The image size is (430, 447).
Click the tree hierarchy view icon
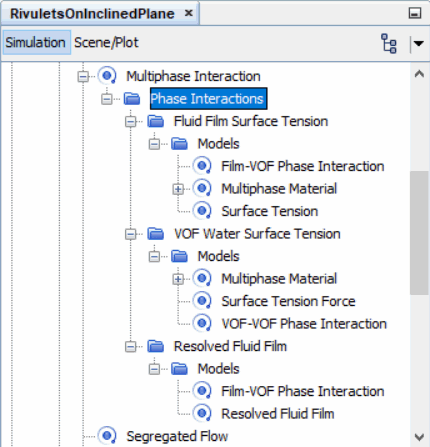pyautogui.click(x=389, y=43)
